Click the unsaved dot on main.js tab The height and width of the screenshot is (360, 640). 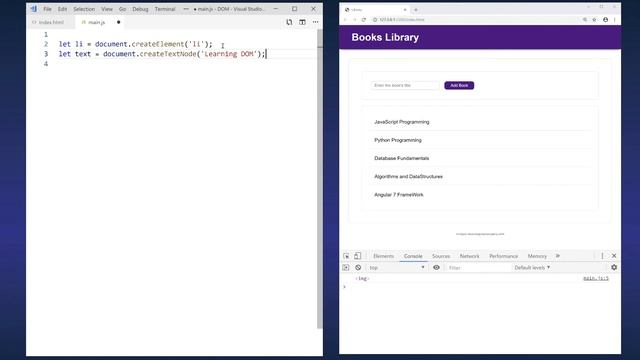coord(118,22)
